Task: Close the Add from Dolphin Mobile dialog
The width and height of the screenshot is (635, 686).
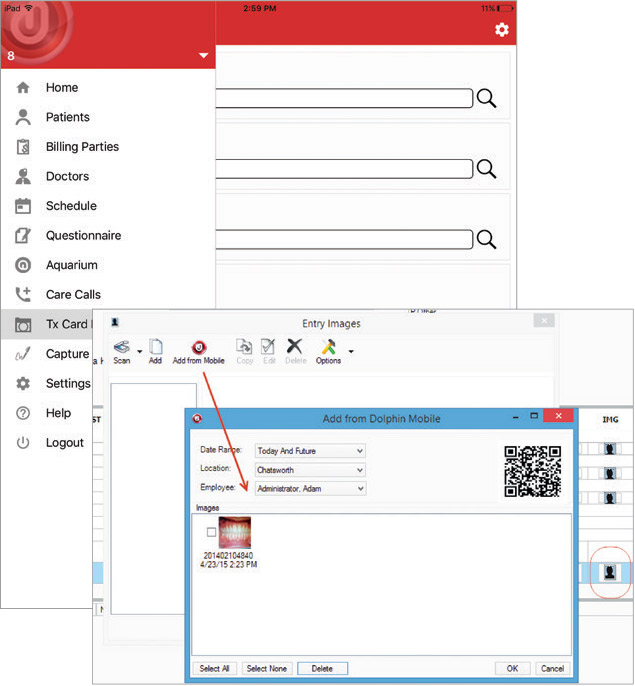Action: pos(558,416)
